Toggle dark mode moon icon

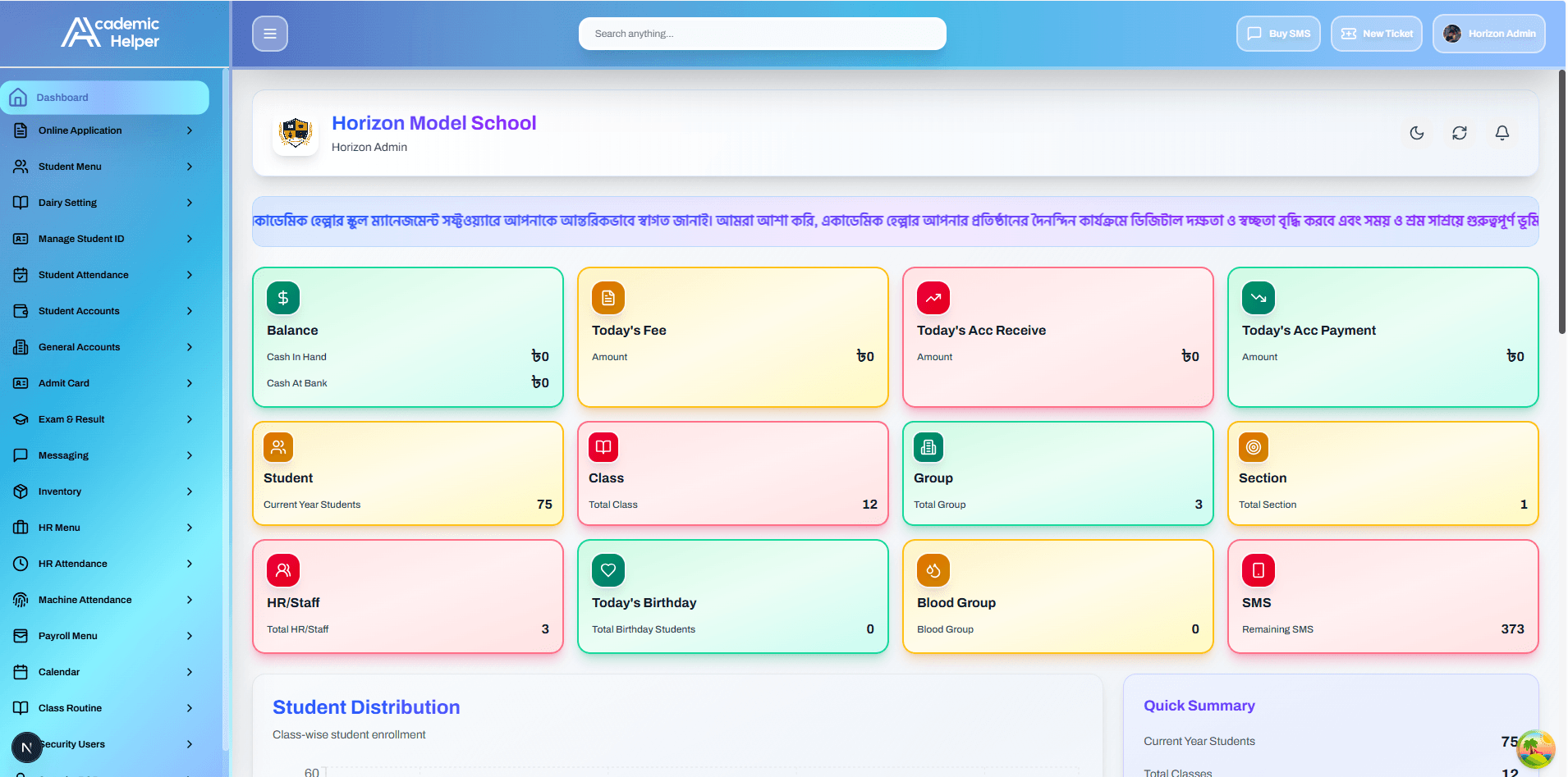click(1417, 133)
